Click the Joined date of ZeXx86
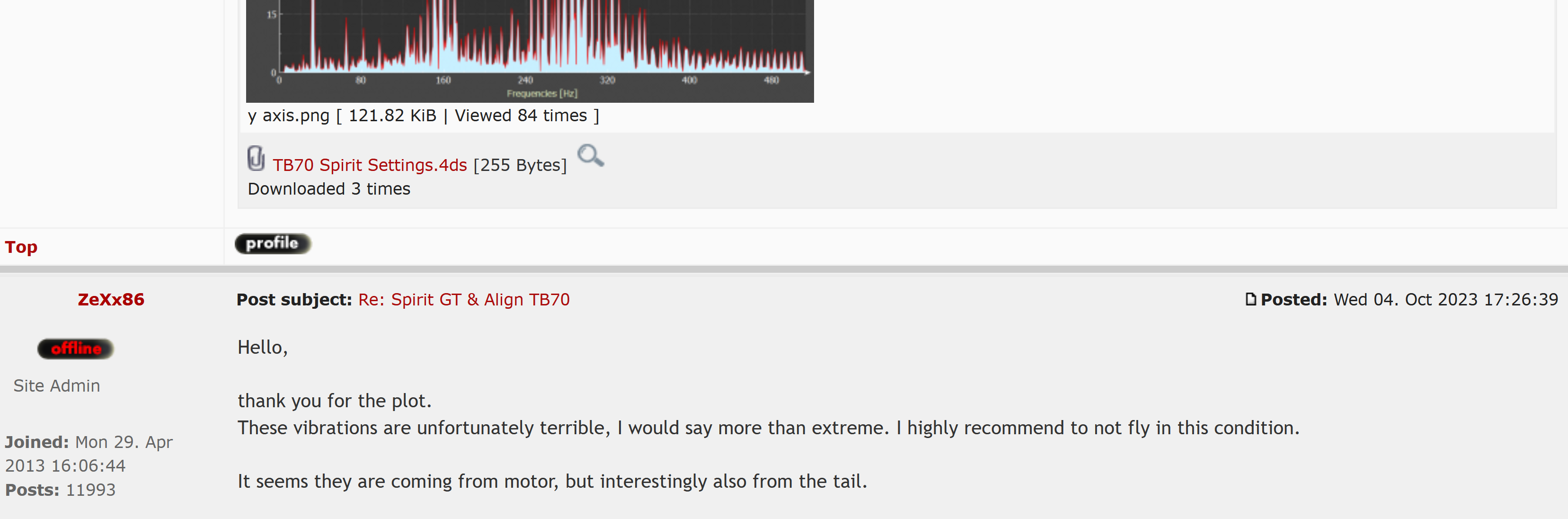The image size is (1568, 519). pos(88,453)
